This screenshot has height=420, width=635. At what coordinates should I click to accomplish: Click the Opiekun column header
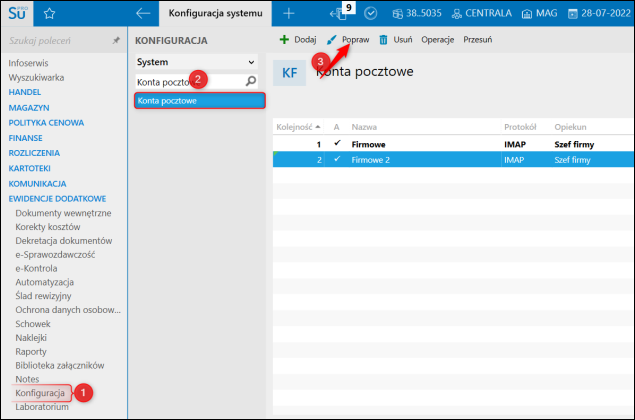pyautogui.click(x=570, y=127)
